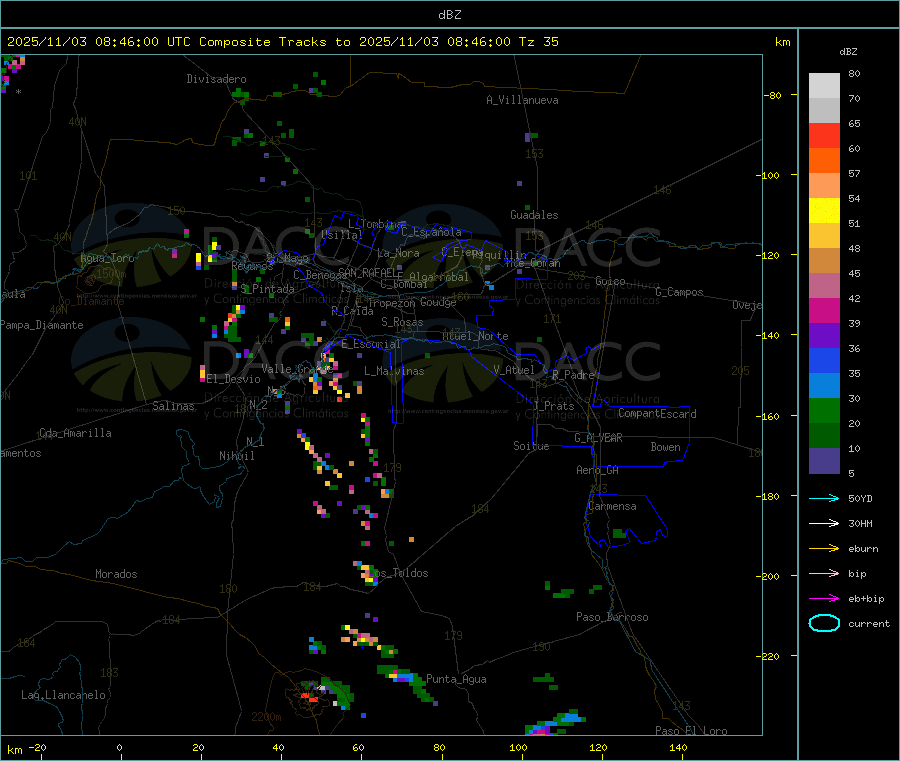Click the 'Guadales' map label
This screenshot has width=900, height=761.
[x=534, y=215]
